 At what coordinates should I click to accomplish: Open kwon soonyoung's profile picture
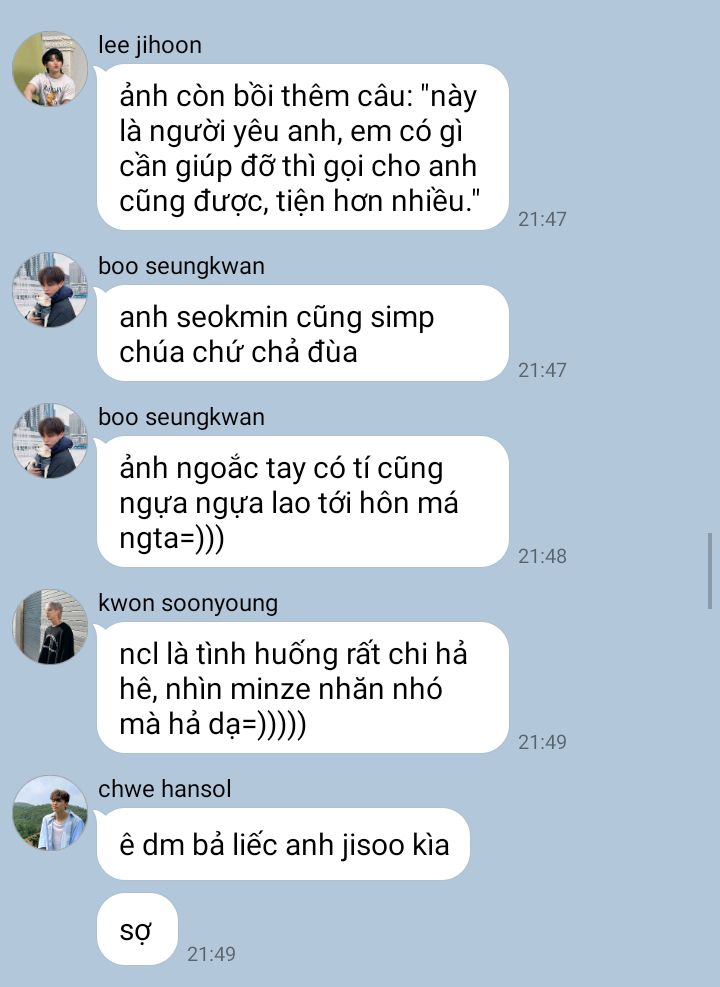click(50, 626)
